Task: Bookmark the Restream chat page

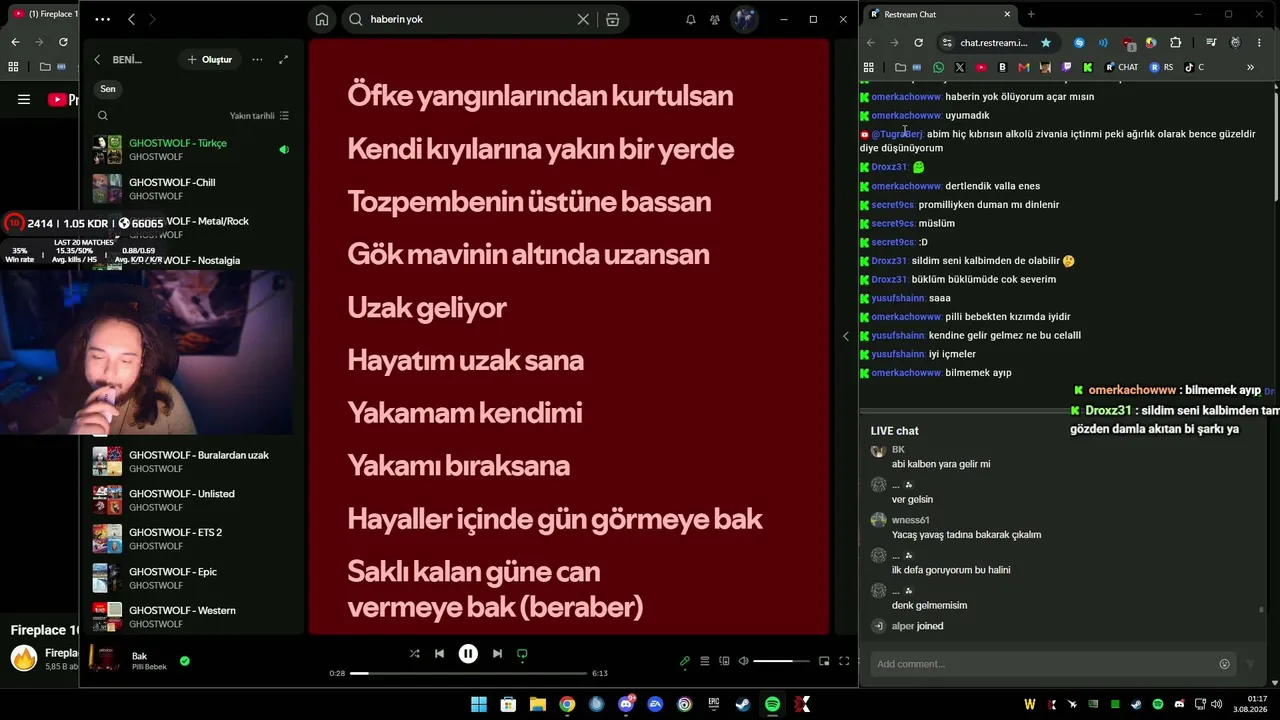Action: click(x=1046, y=43)
